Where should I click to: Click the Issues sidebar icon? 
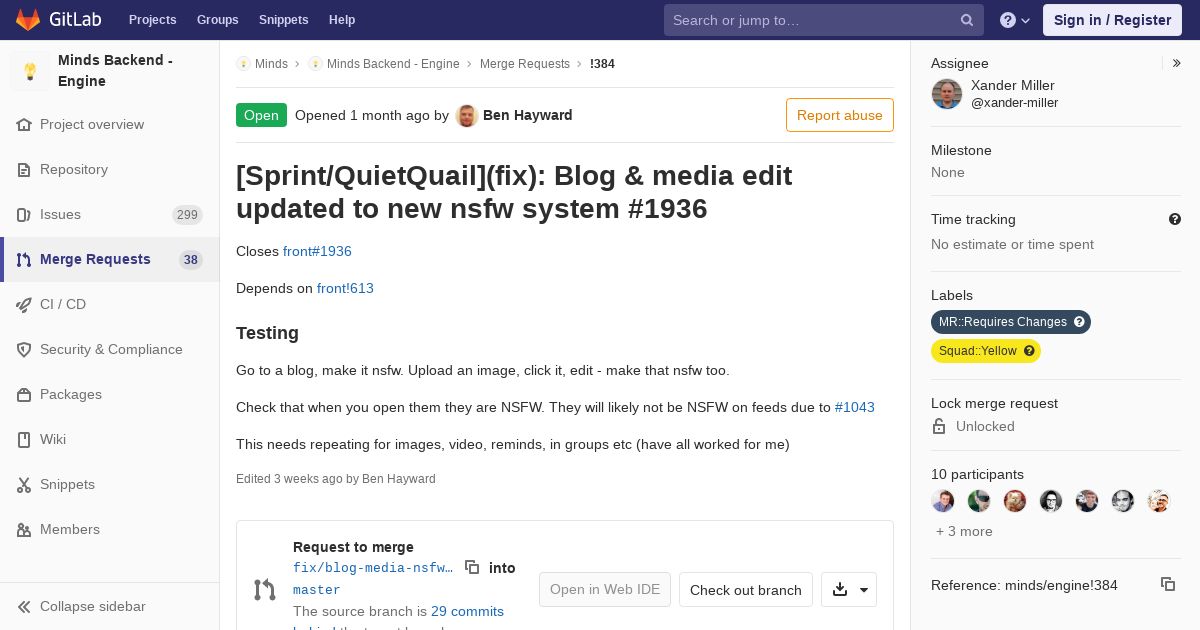click(24, 215)
